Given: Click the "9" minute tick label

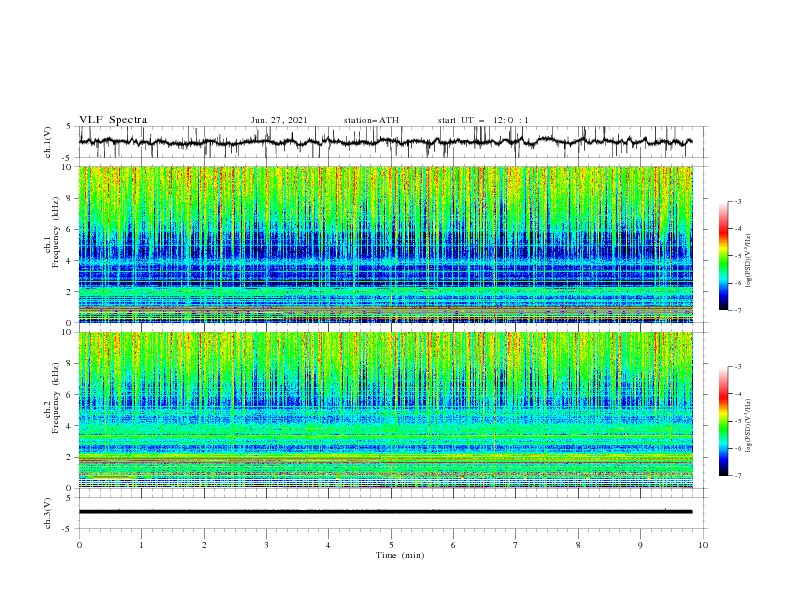Looking at the screenshot, I should click(640, 545).
